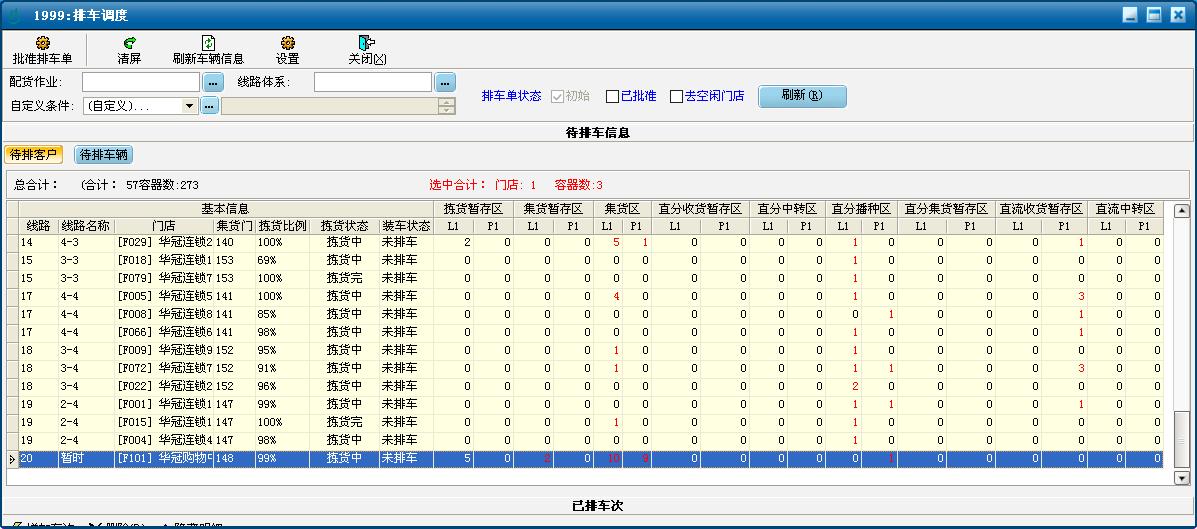The image size is (1197, 529).
Task: Click the 刷新车辆信息 refresh vehicle icon
Action: (x=208, y=43)
